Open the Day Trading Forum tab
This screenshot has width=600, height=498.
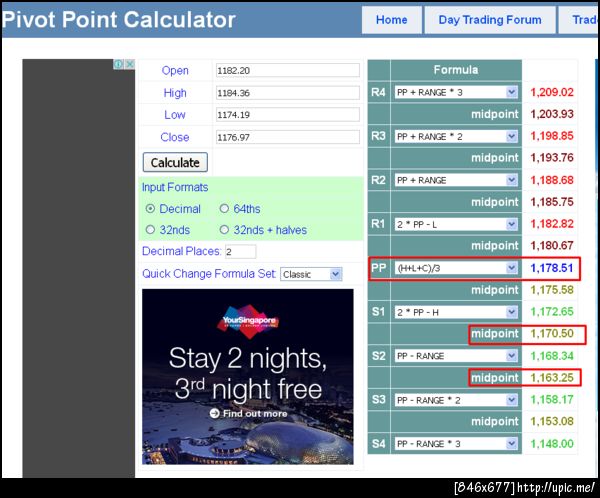[x=490, y=20]
